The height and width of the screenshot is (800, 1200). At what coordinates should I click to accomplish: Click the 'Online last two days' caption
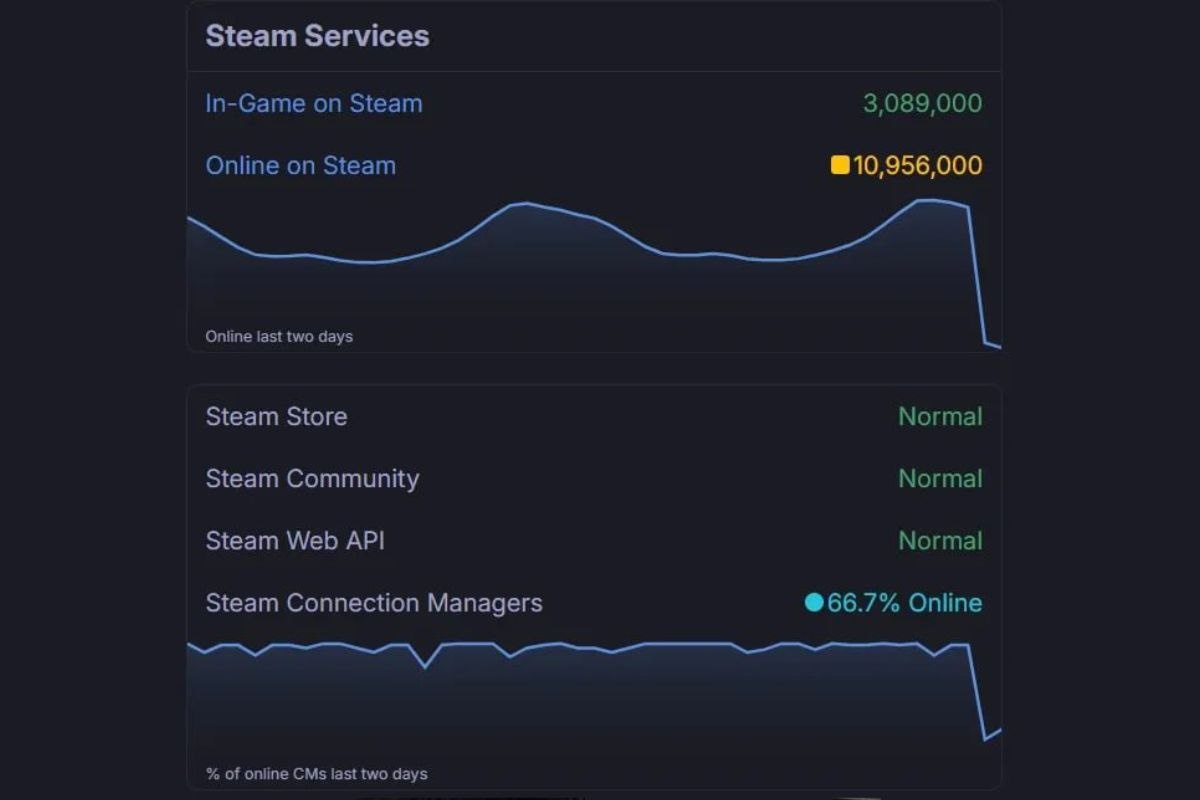click(279, 336)
